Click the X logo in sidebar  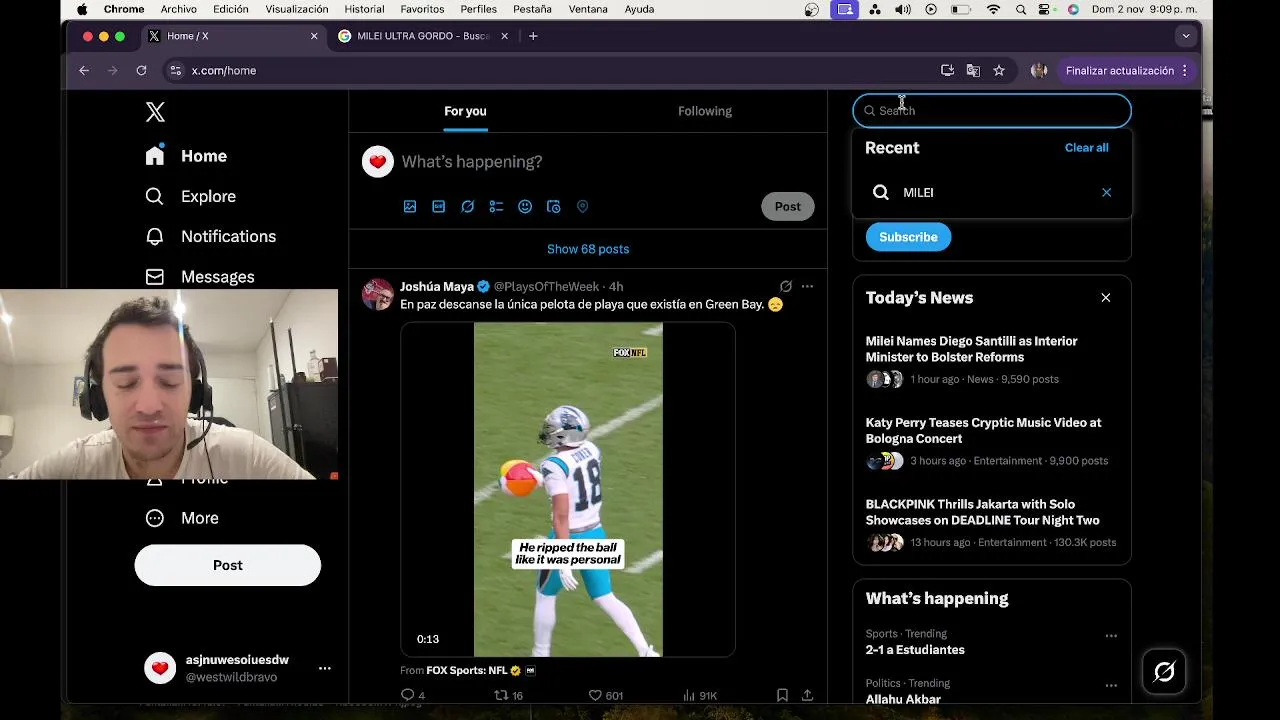(x=155, y=112)
